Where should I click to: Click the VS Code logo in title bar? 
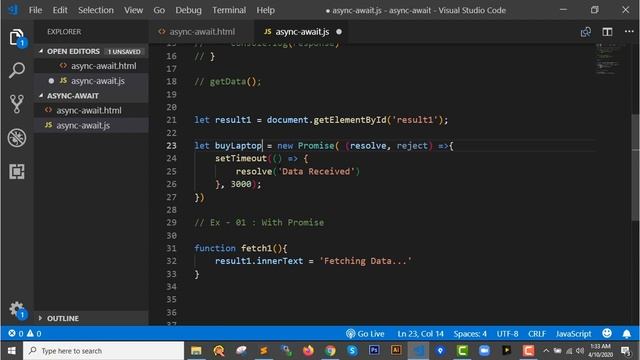coord(13,9)
